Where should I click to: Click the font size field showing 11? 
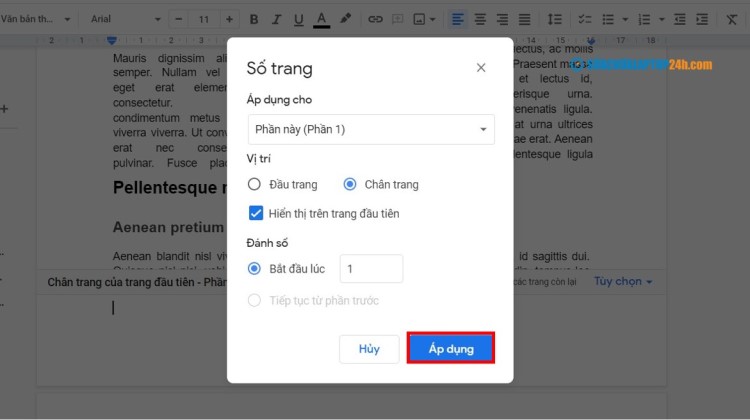point(204,19)
